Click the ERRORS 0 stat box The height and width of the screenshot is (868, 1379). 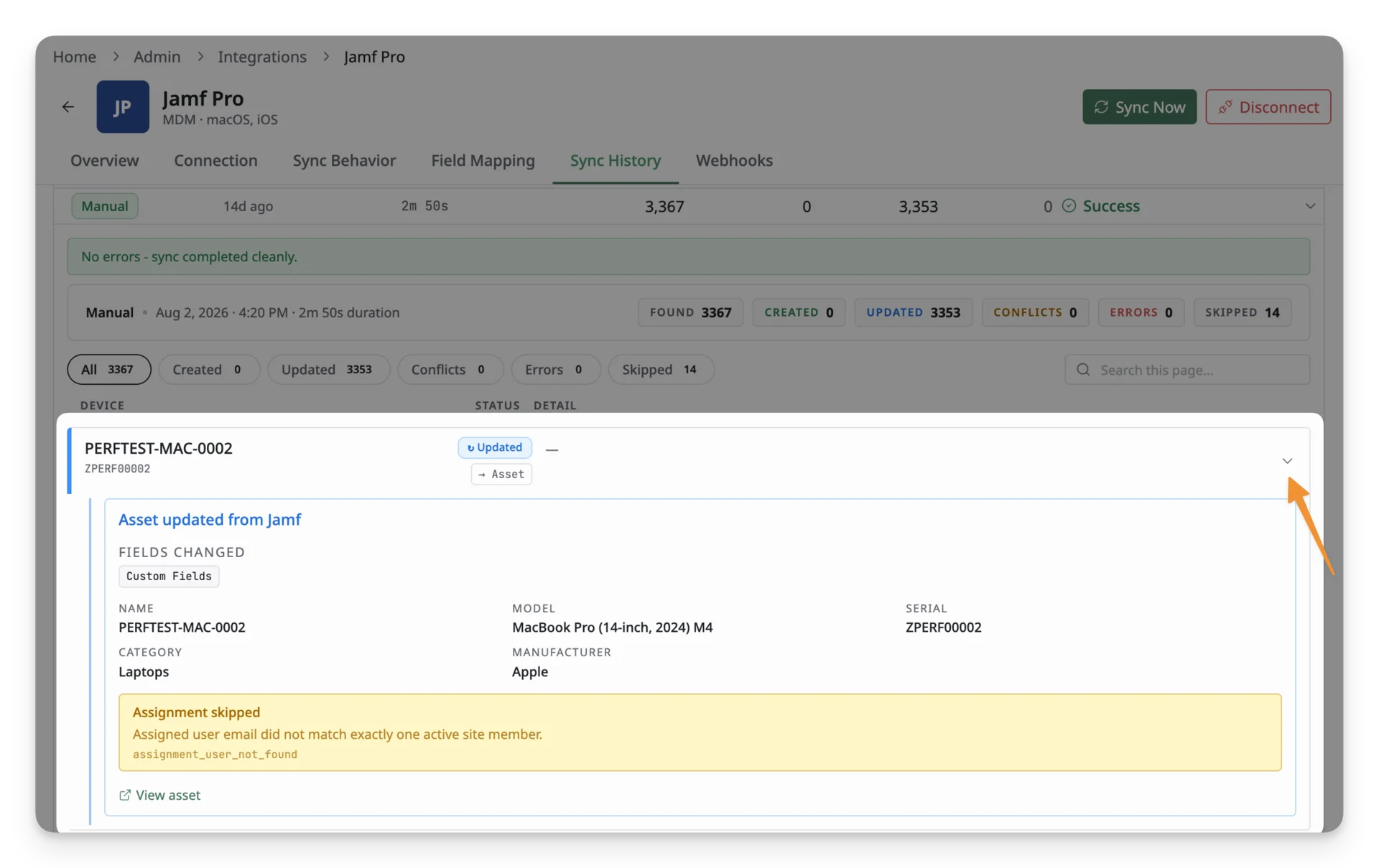(1141, 312)
